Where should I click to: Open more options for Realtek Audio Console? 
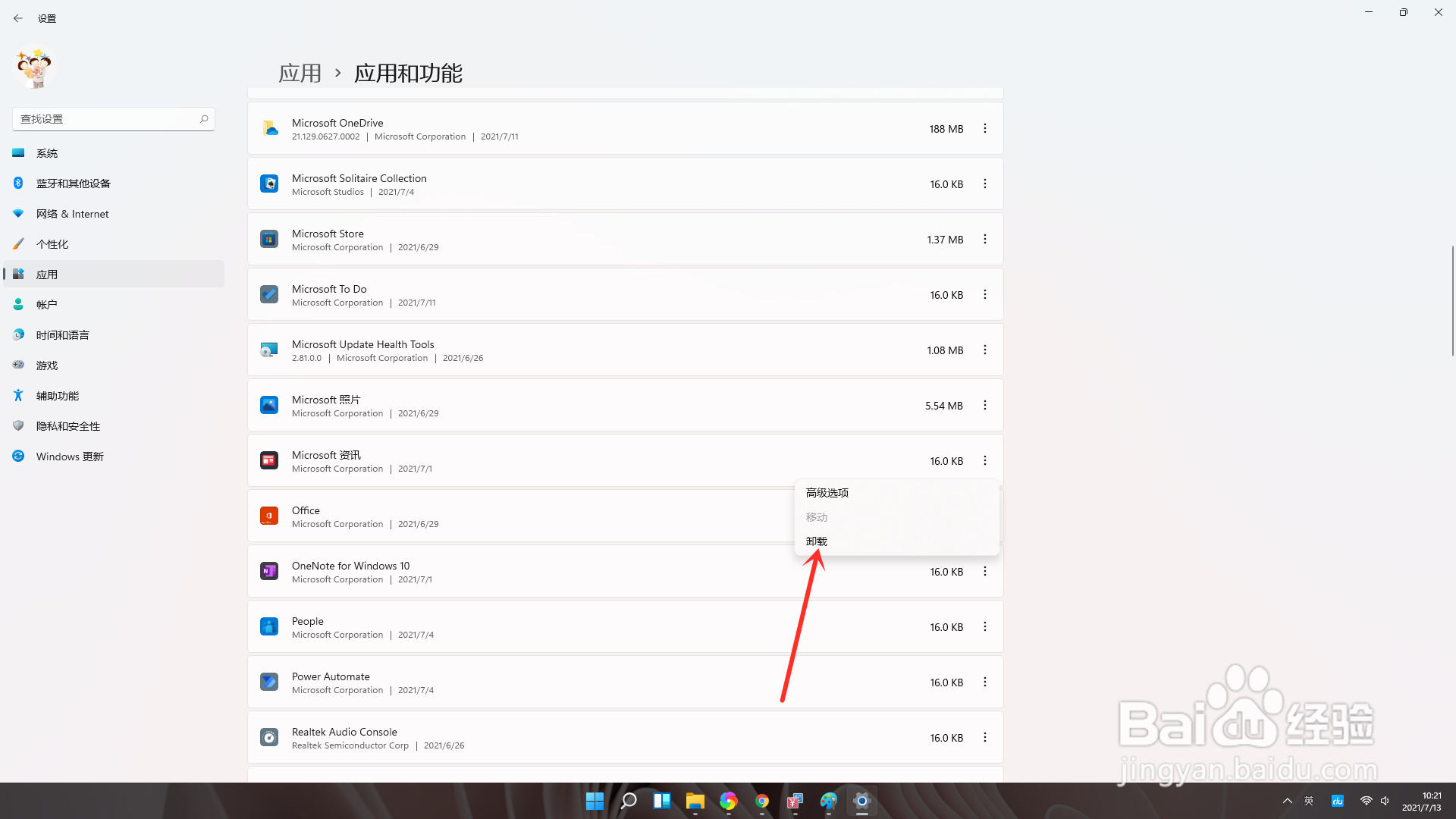[x=985, y=738]
